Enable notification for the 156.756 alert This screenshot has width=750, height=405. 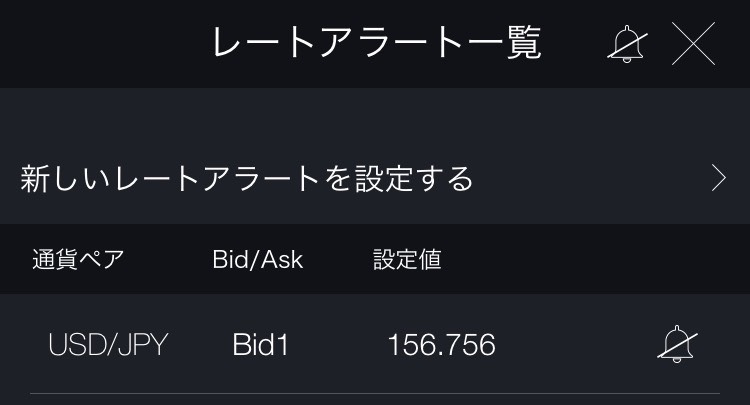click(x=677, y=345)
